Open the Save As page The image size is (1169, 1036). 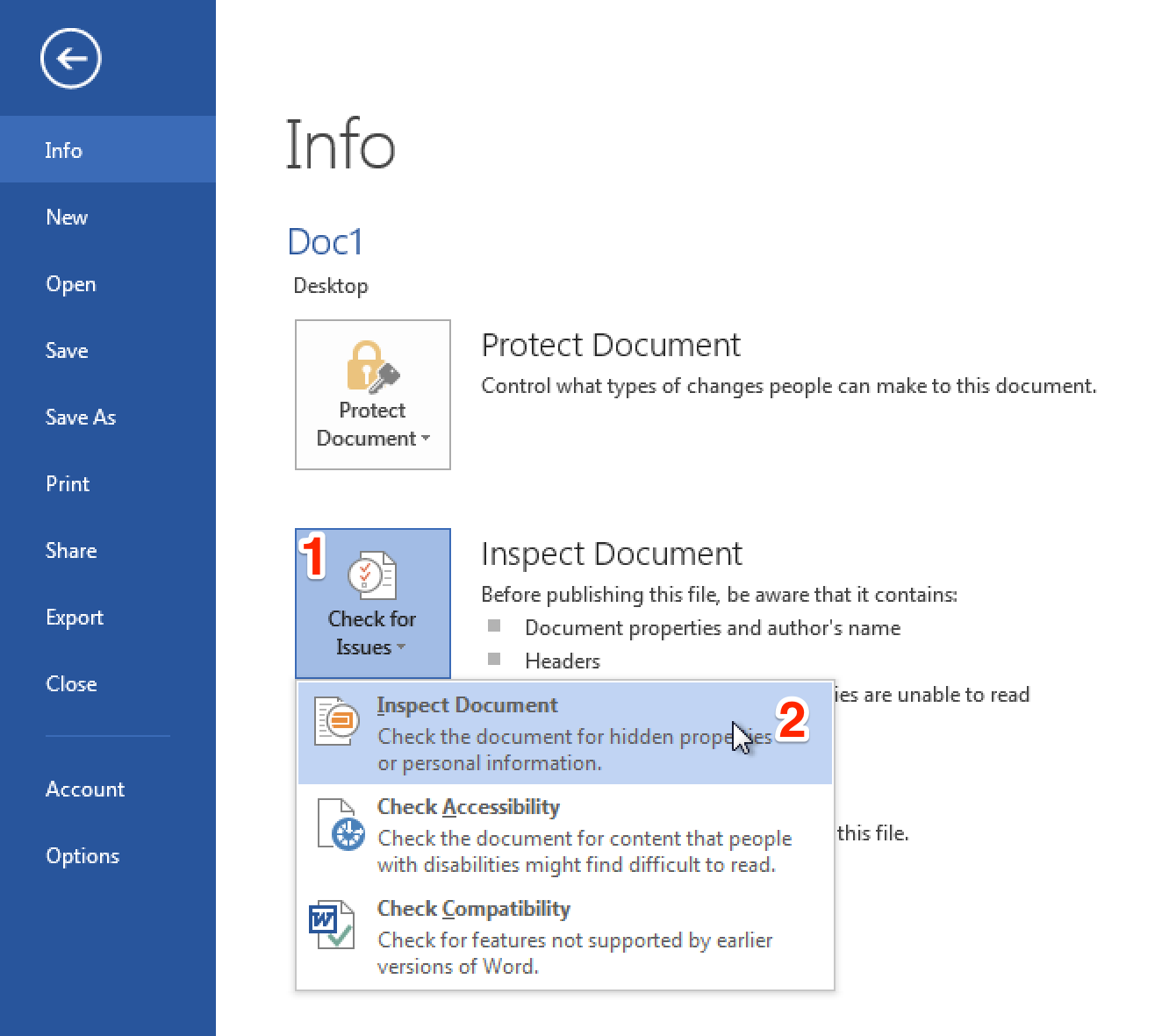[x=81, y=418]
